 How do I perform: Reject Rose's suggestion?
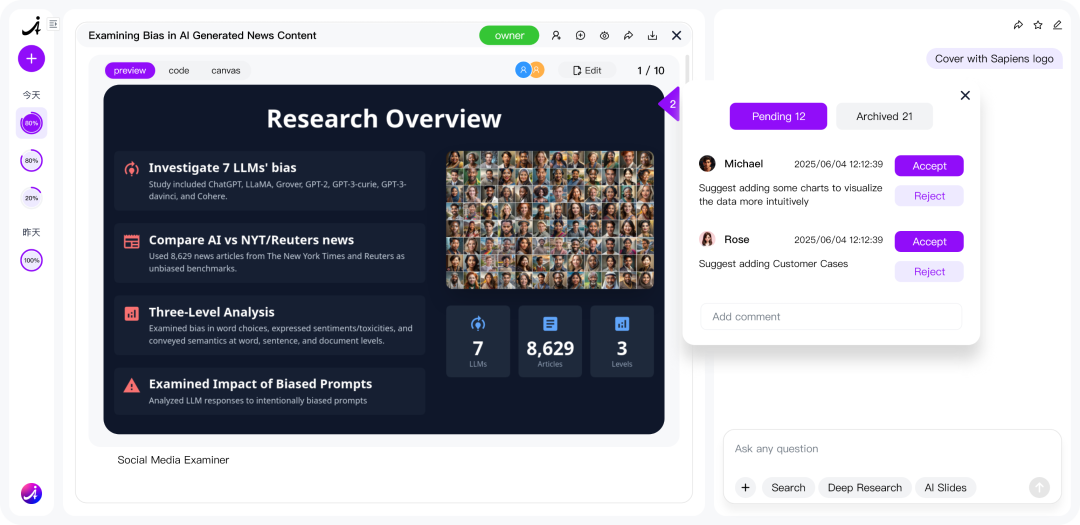coord(929,271)
